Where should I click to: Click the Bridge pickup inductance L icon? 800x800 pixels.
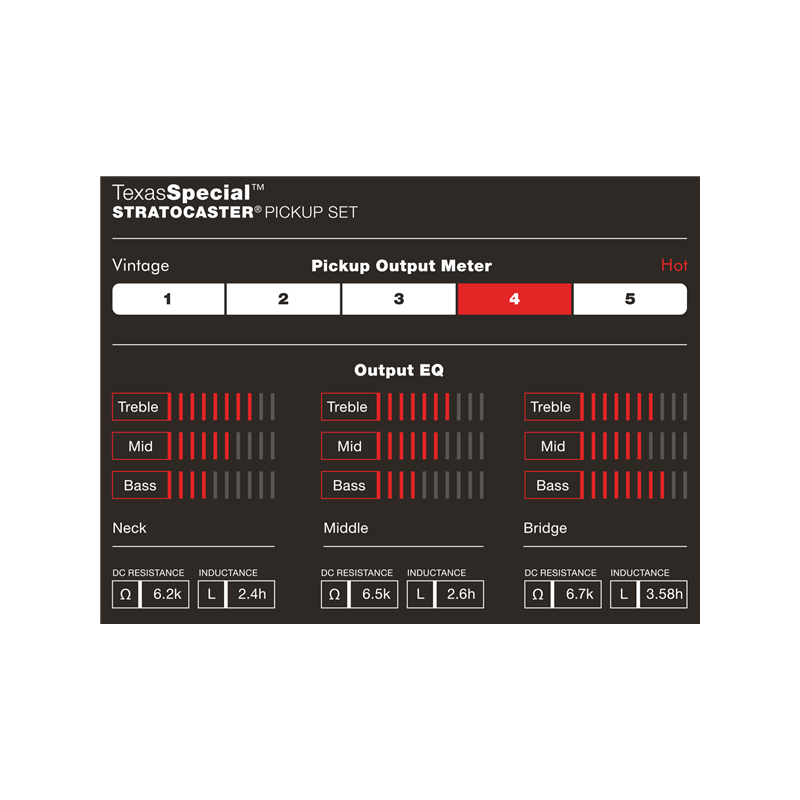(x=623, y=594)
